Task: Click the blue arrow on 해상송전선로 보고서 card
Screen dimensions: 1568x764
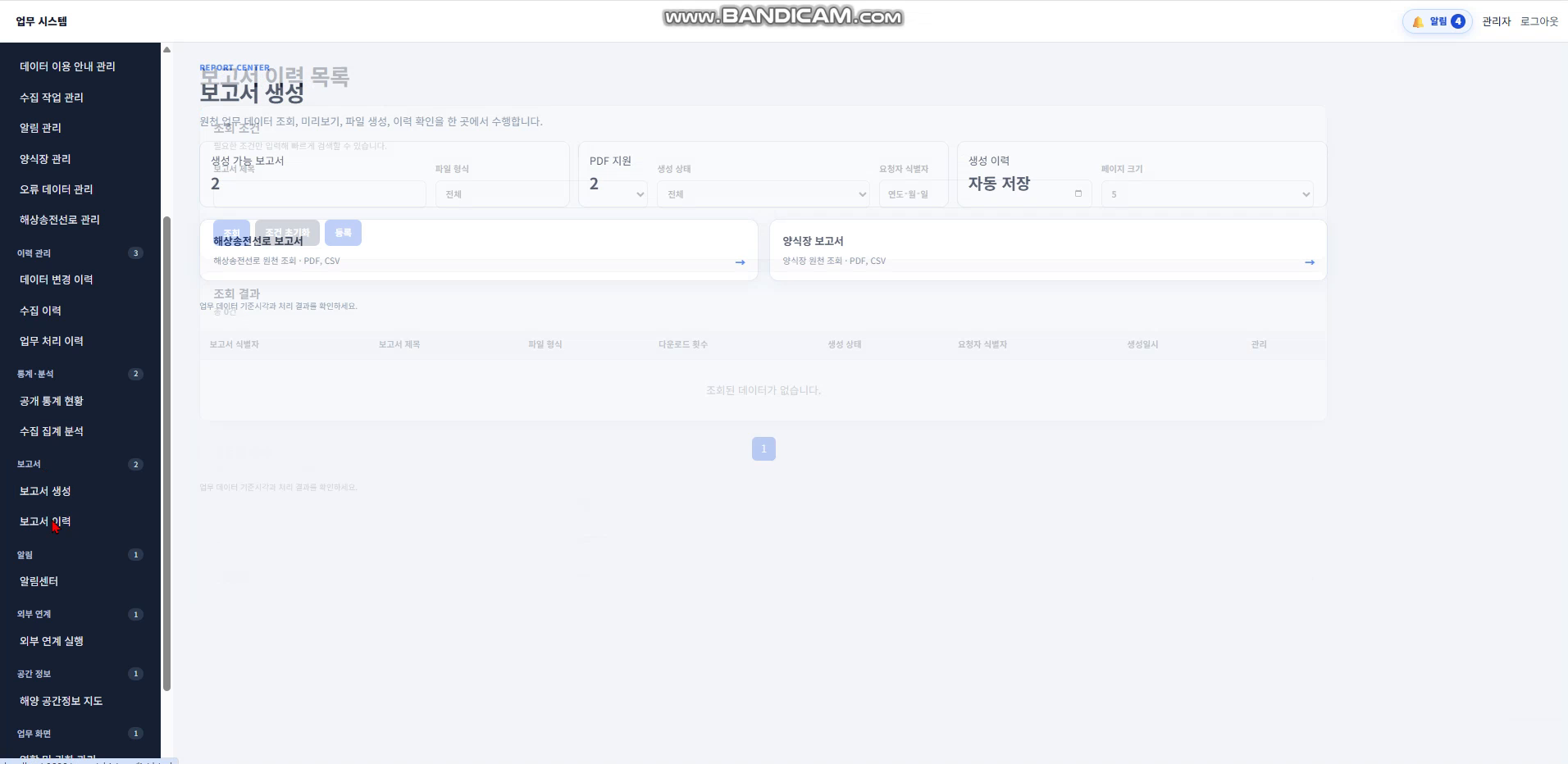Action: (x=740, y=262)
